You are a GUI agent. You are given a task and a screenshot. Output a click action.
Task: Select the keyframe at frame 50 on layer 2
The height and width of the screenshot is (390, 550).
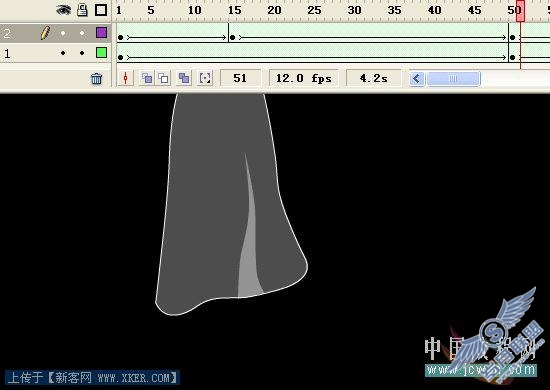coord(512,37)
